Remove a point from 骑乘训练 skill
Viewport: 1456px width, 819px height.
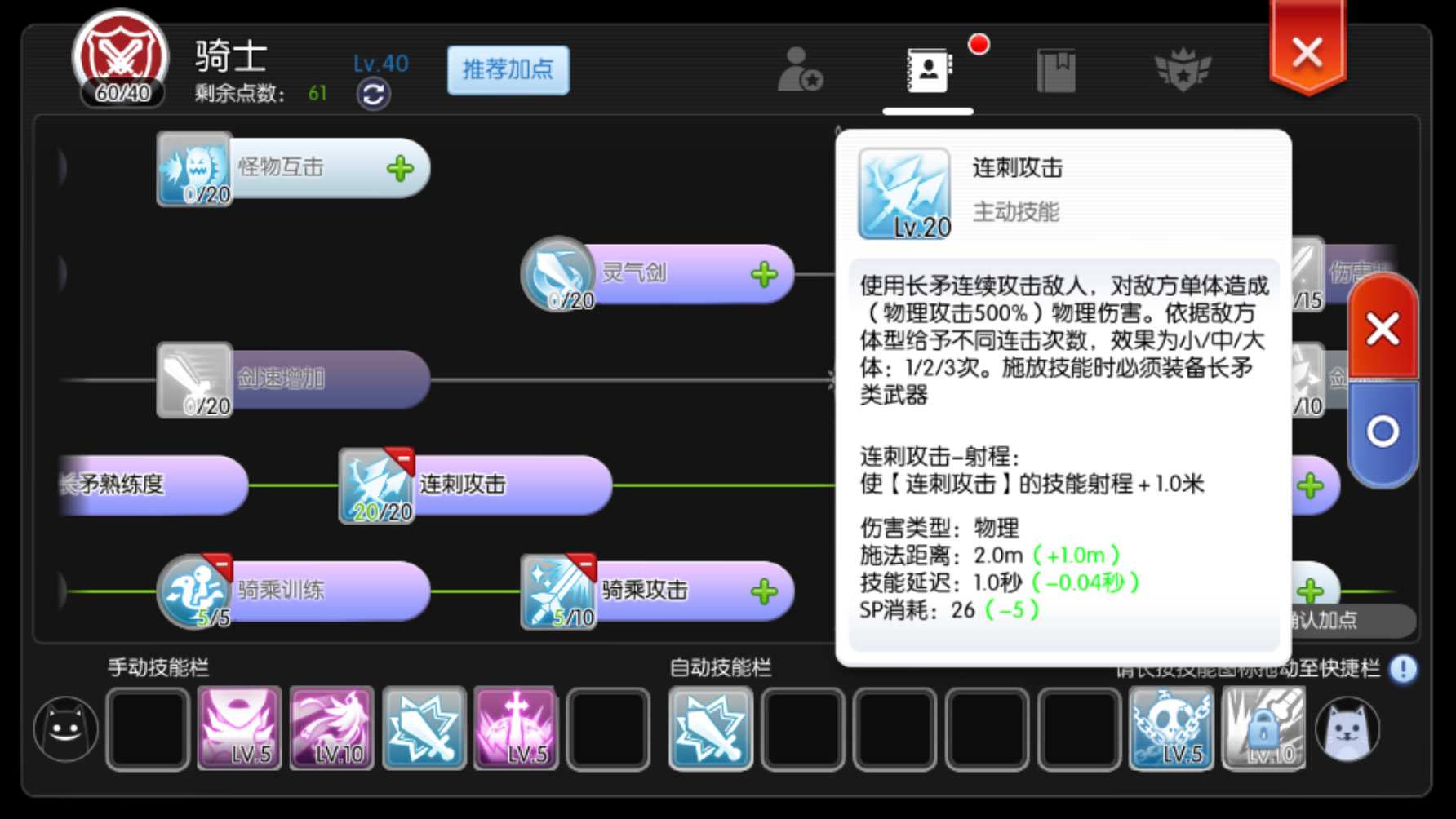tap(218, 565)
